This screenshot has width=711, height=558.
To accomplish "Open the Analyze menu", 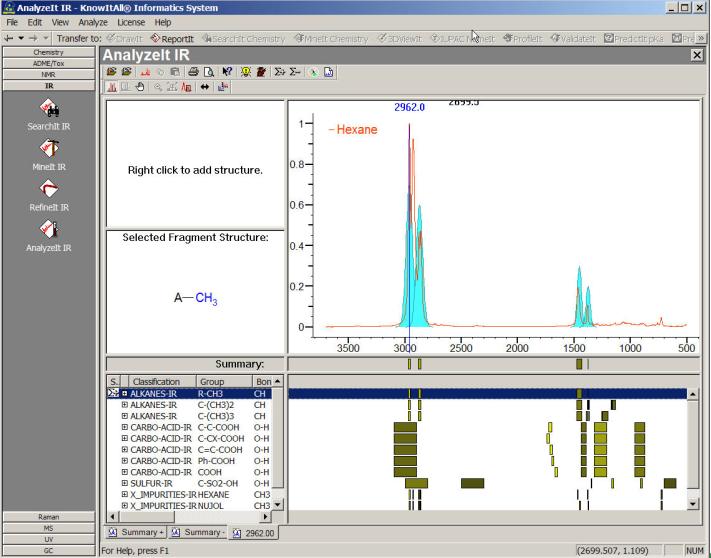I will click(x=93, y=22).
